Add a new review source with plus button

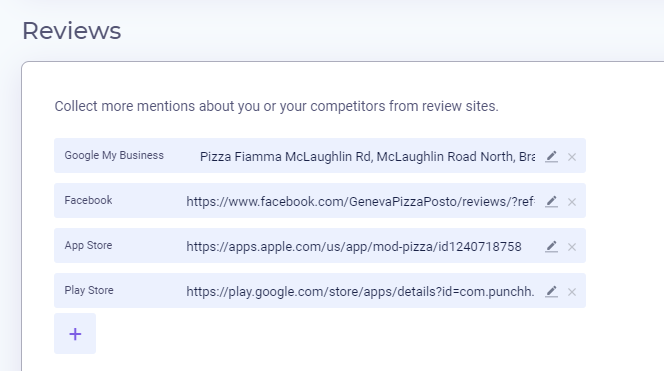click(x=75, y=334)
